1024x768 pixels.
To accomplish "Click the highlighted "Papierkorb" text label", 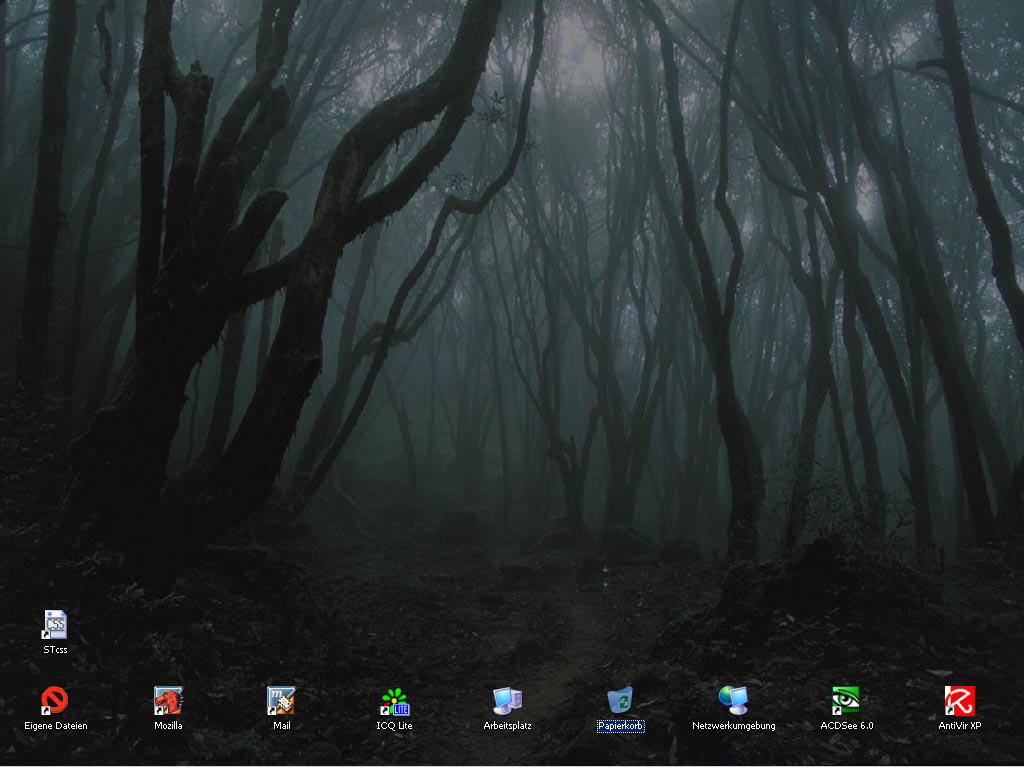I will [620, 726].
